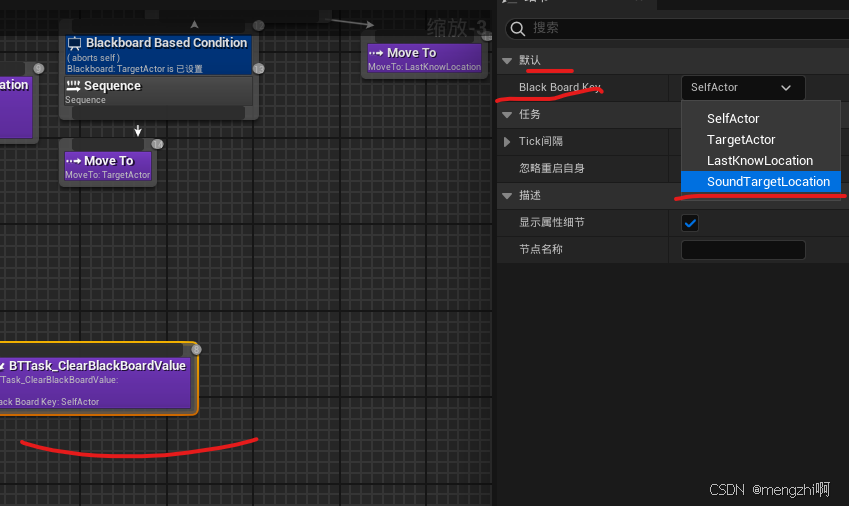Choose SoundTargetLocation from the key list
The width and height of the screenshot is (849, 506).
point(761,182)
